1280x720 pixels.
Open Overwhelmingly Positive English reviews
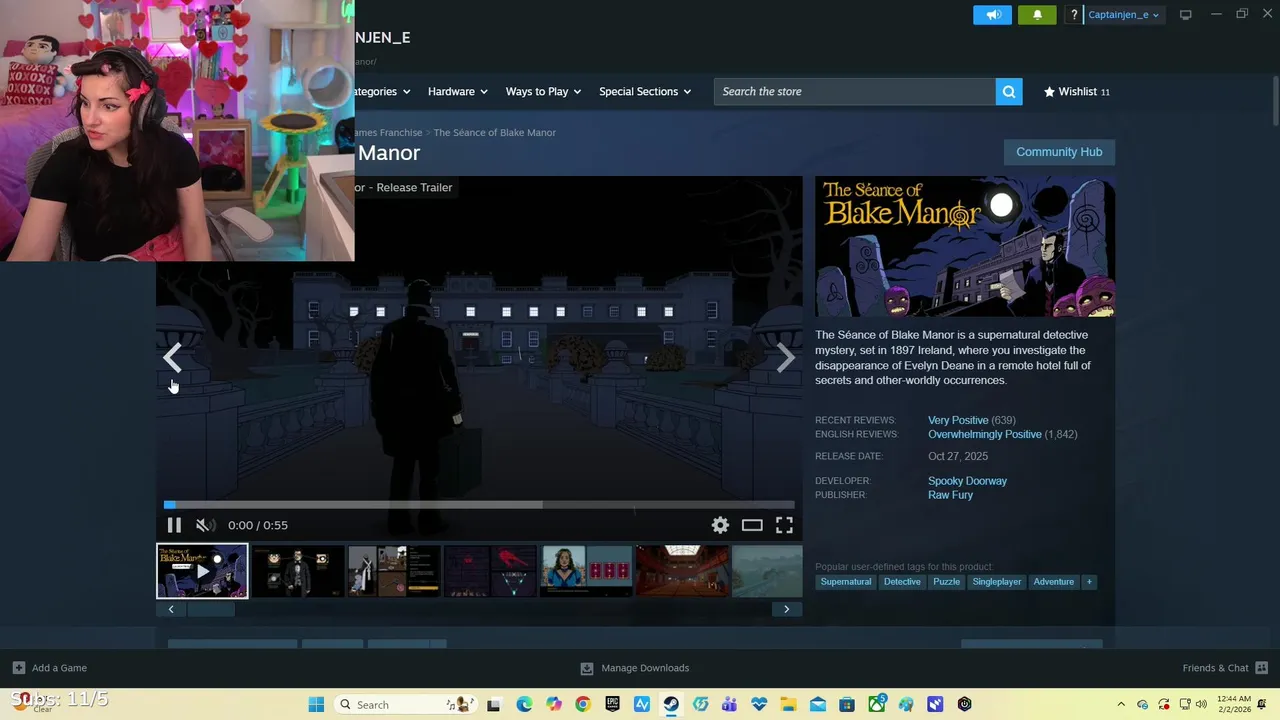[985, 434]
